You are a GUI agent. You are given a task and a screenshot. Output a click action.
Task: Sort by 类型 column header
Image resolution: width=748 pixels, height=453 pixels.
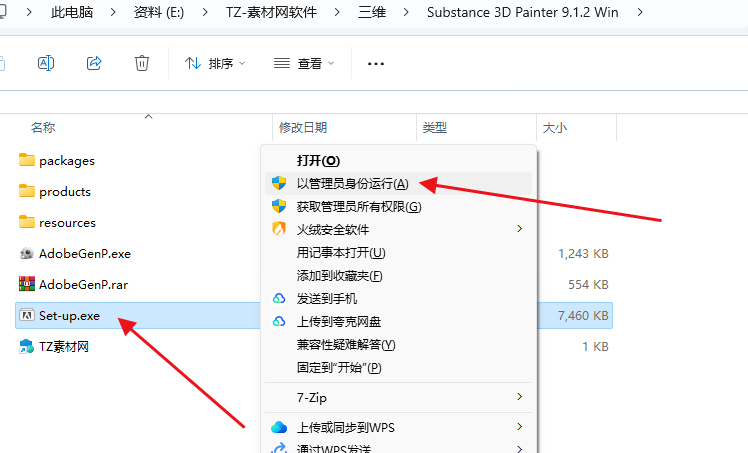point(435,127)
